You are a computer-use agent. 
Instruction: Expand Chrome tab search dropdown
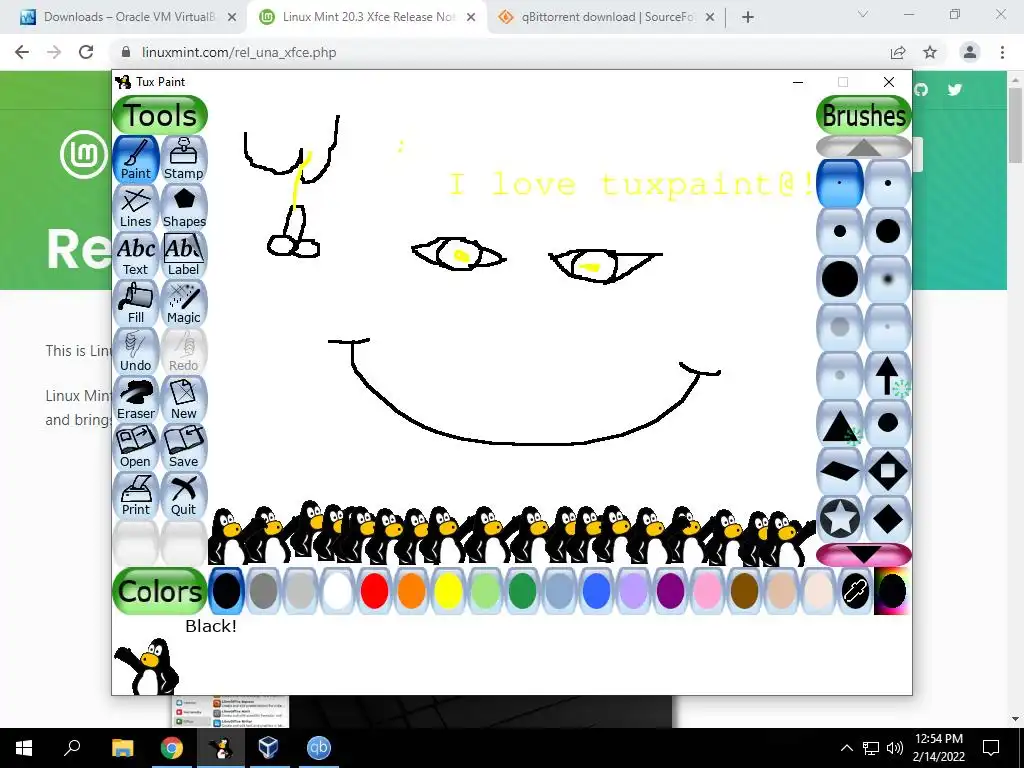click(863, 14)
